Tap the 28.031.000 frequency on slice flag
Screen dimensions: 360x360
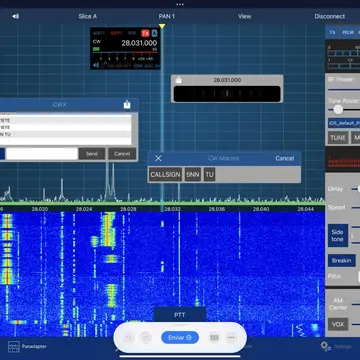[x=139, y=43]
